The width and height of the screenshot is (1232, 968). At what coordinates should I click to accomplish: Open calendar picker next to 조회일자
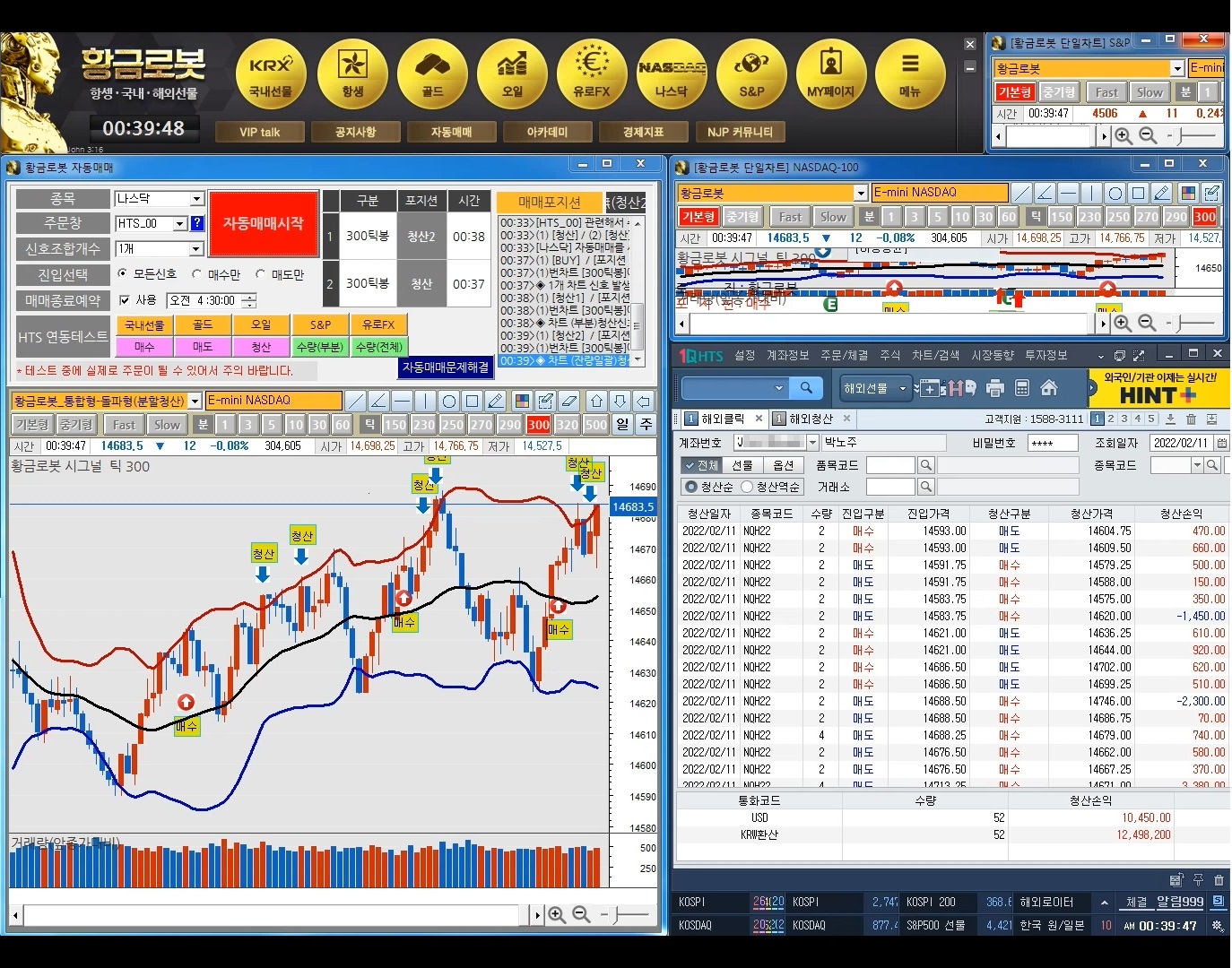click(x=1222, y=443)
